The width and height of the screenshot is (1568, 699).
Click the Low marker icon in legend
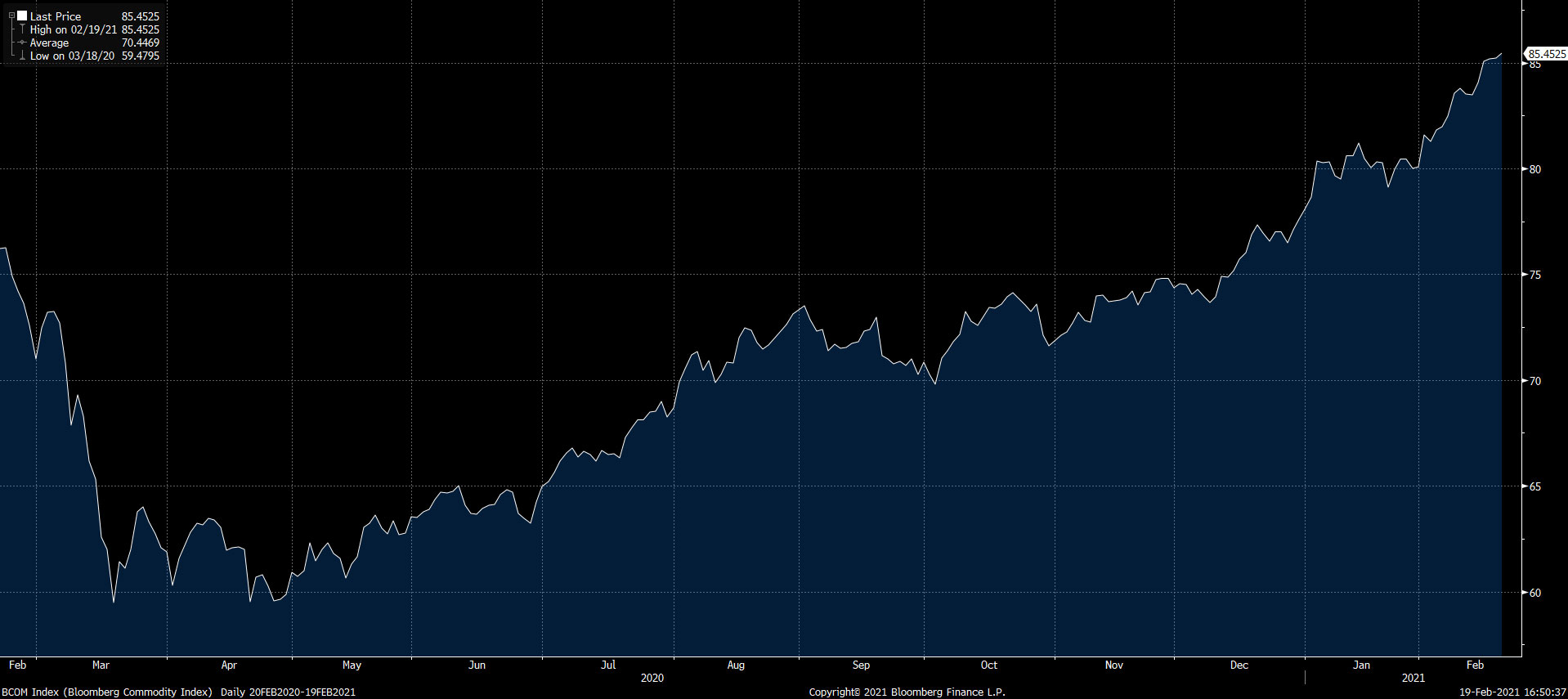[22, 56]
